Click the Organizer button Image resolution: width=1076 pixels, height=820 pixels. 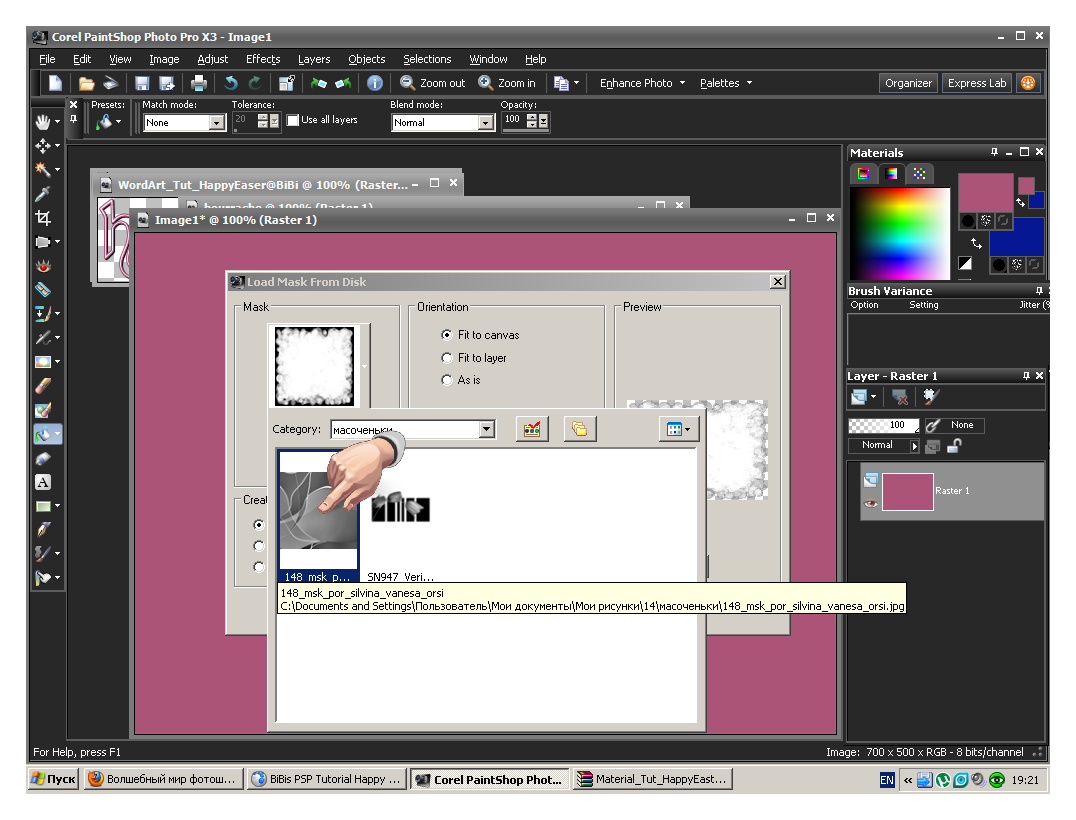click(x=908, y=83)
